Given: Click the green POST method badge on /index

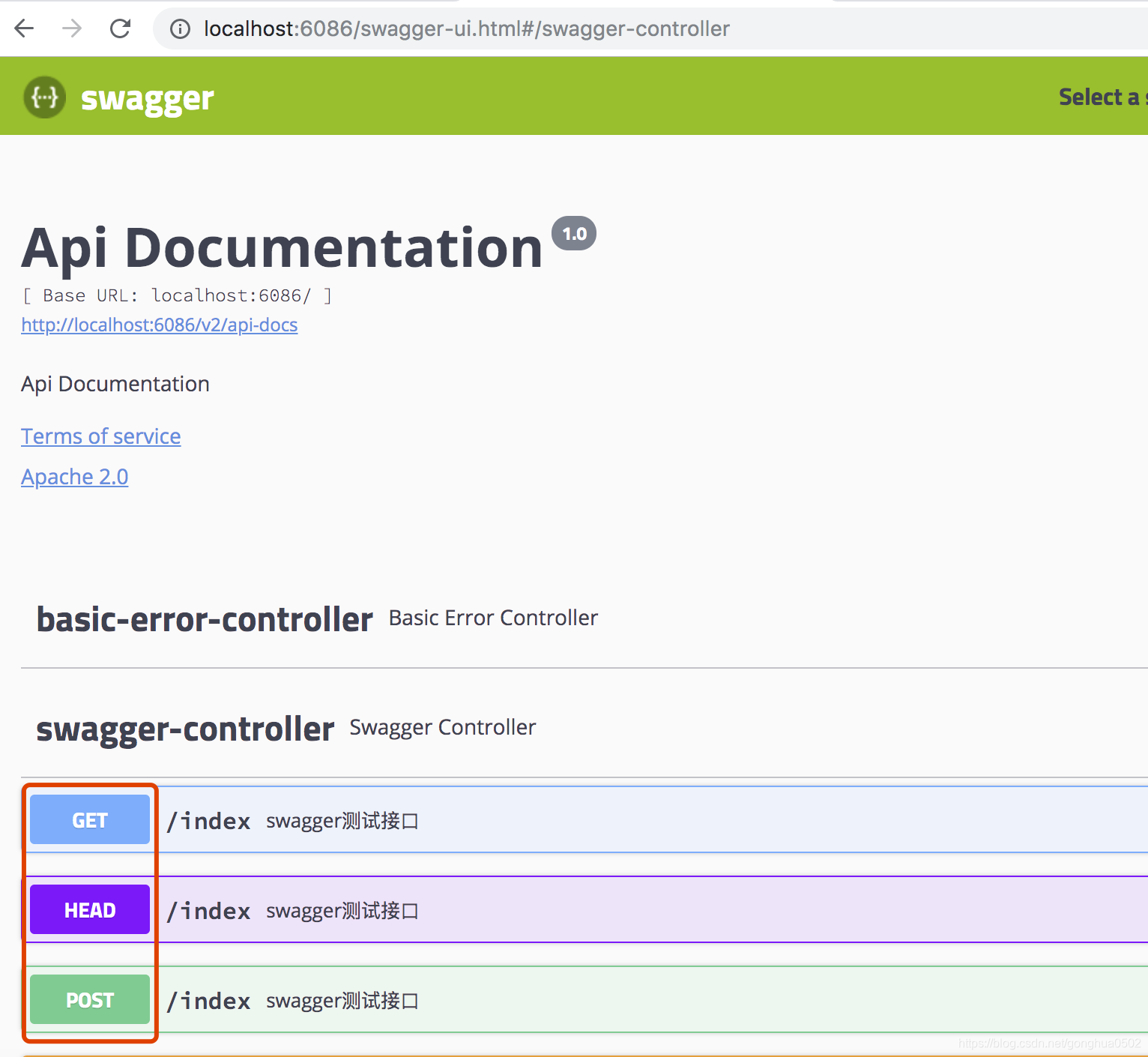Looking at the screenshot, I should tap(89, 999).
